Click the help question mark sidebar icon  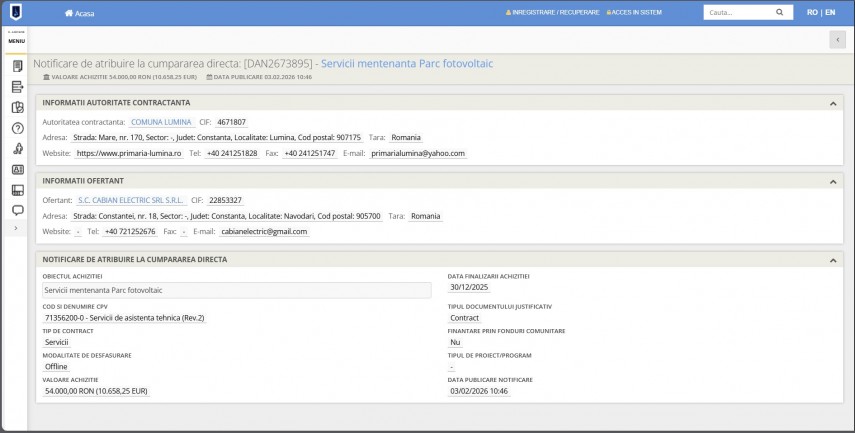coord(17,128)
